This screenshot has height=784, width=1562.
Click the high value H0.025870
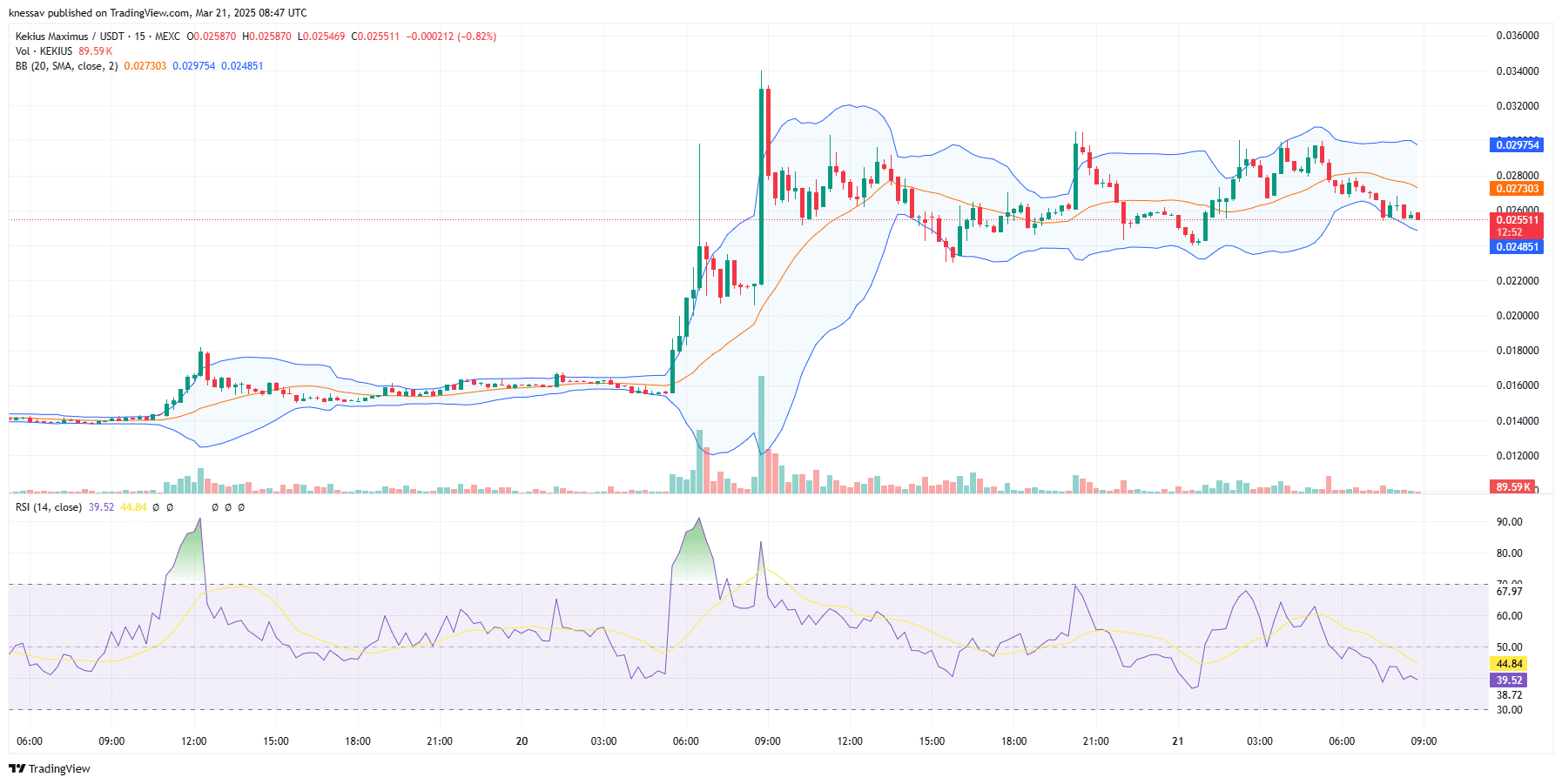tap(266, 37)
